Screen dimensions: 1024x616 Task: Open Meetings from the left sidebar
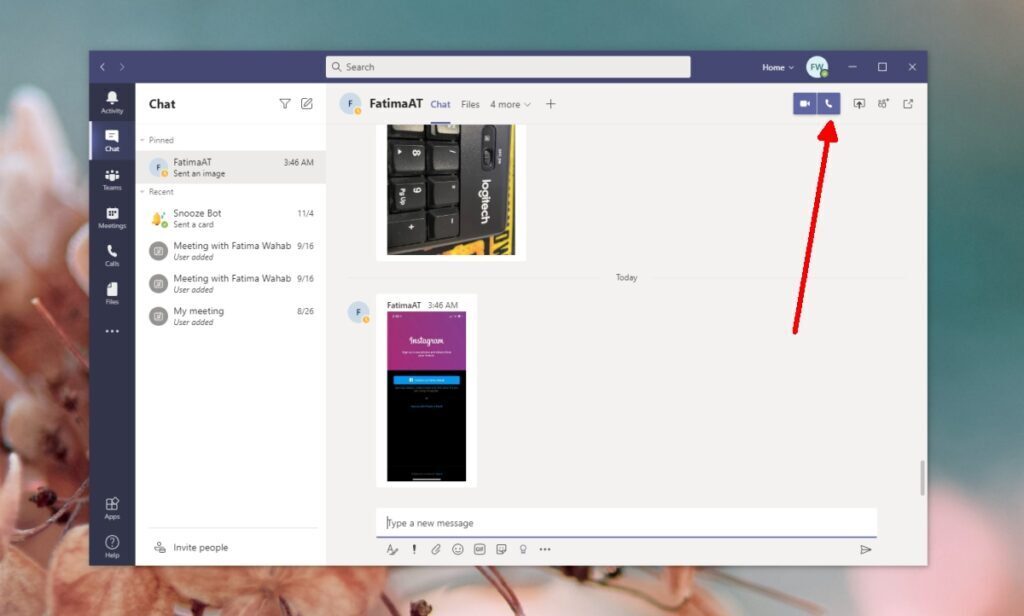coord(111,218)
